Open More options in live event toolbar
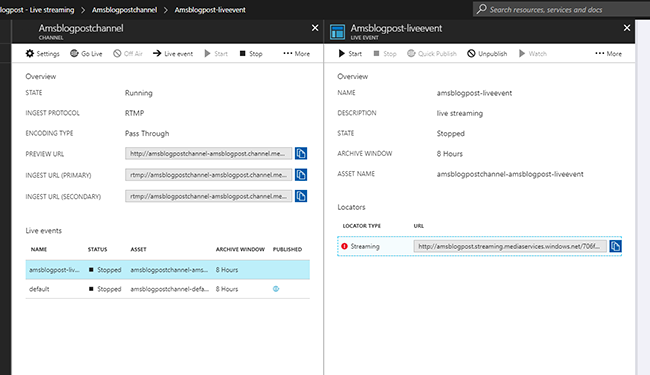Screen dimensions: 650x375 608,53
